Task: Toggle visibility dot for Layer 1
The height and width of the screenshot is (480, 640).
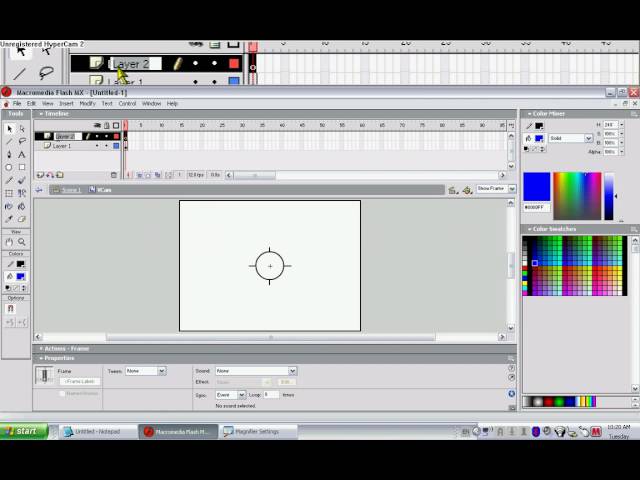Action: point(97,146)
